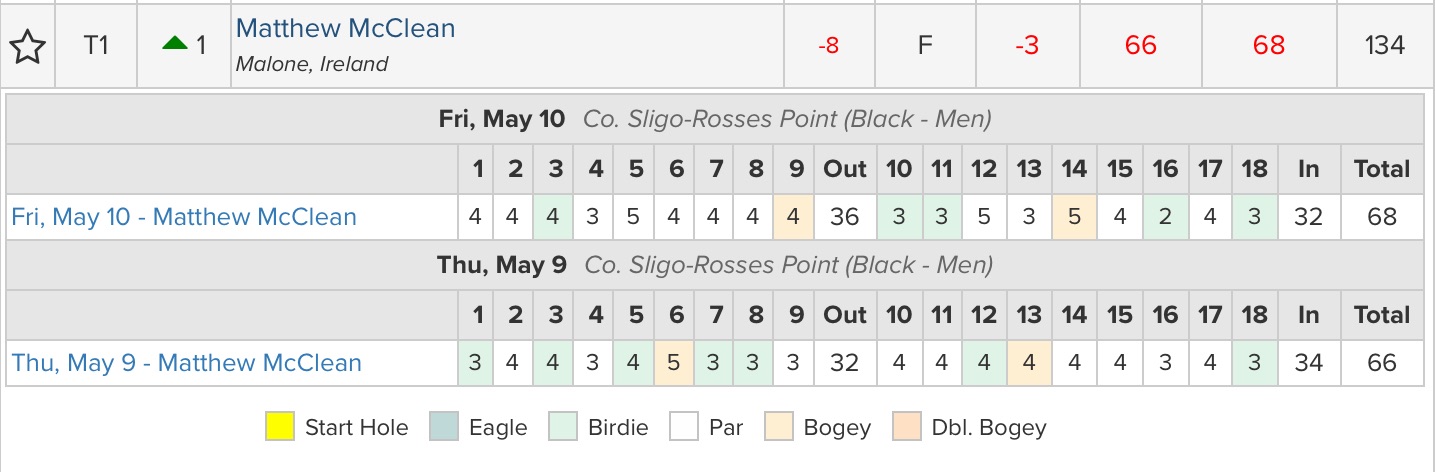1435x472 pixels.
Task: Click the red 66 round score
Action: click(x=1140, y=46)
